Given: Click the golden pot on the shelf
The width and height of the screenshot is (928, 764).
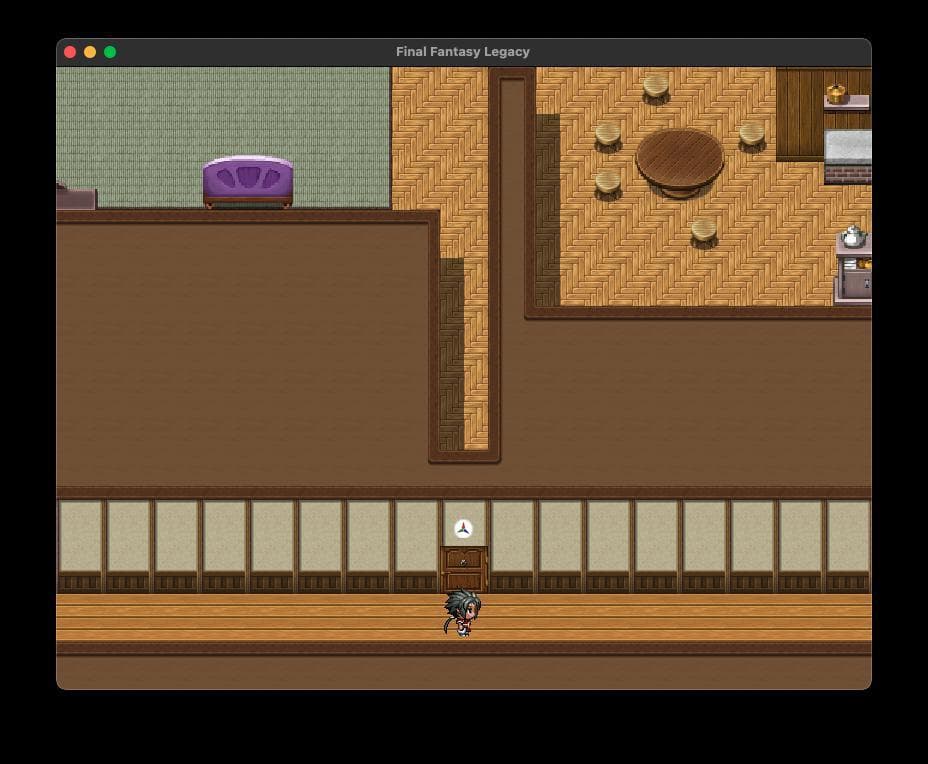Looking at the screenshot, I should 836,94.
